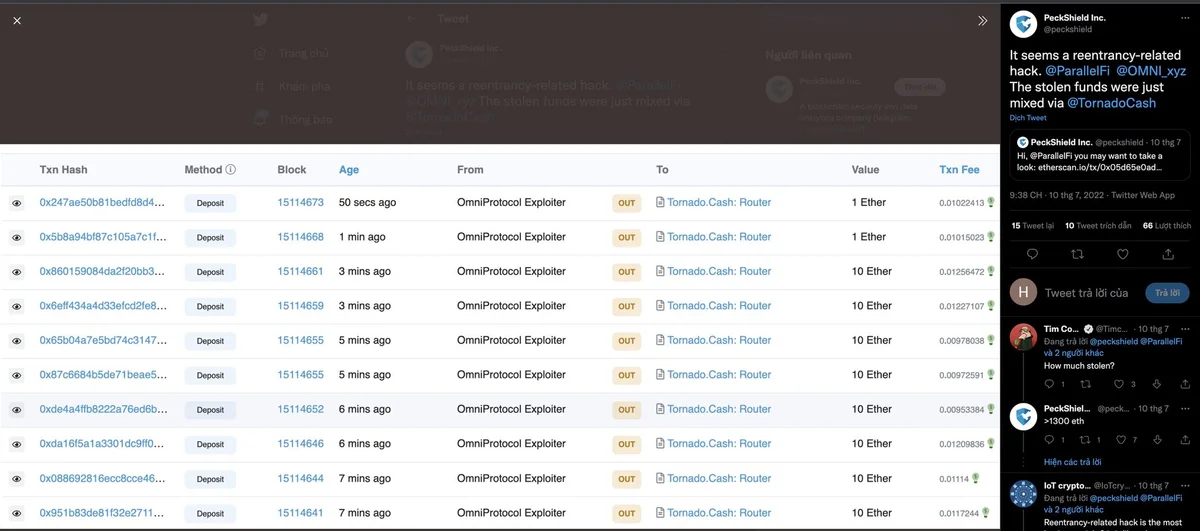Screen dimensions: 1200x531
Task: Open transaction hash 0x951b83de81f32e2711
Action: 103,513
